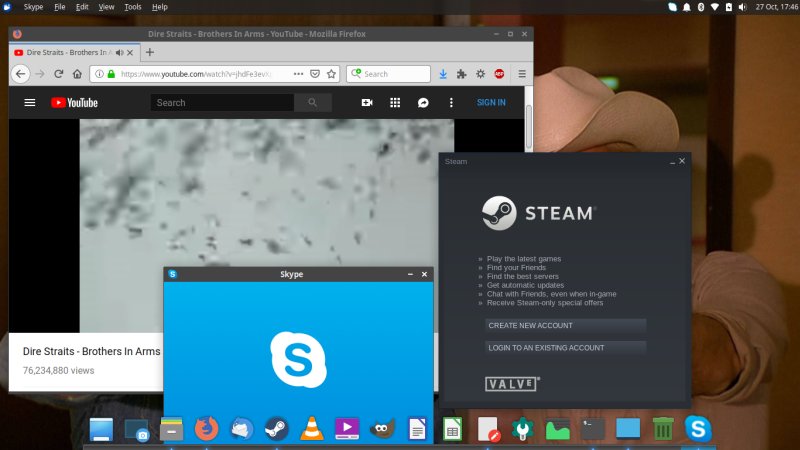Viewport: 800px width, 450px height.
Task: Open the puzzle-piece extension icon
Action: pos(462,74)
